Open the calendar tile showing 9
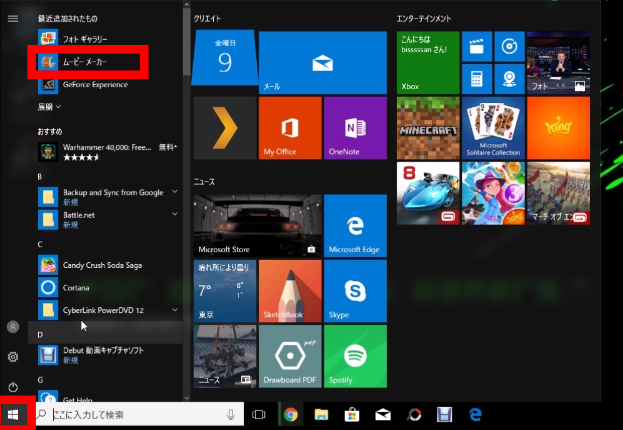 (x=224, y=58)
